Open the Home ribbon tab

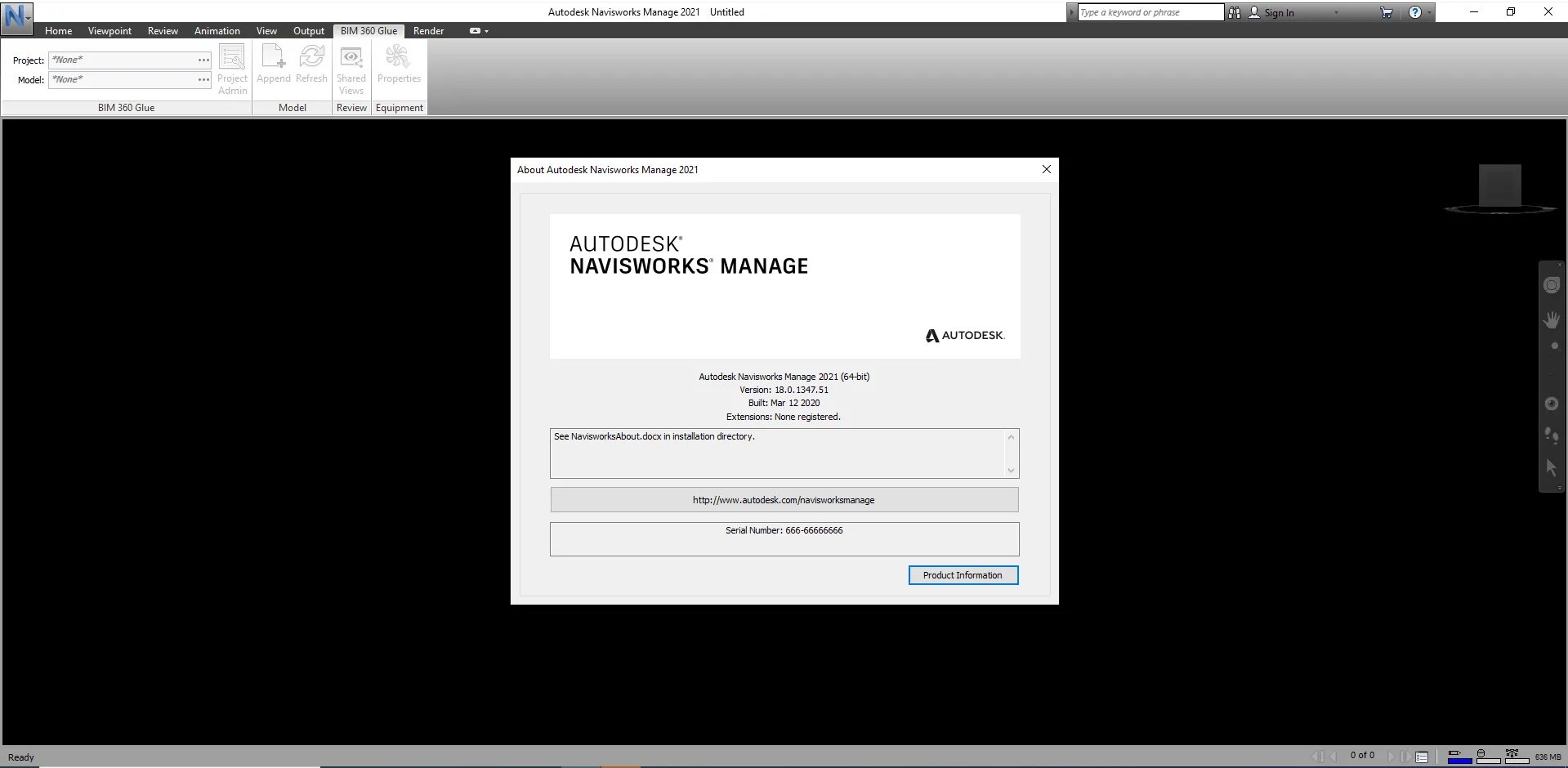(x=58, y=31)
